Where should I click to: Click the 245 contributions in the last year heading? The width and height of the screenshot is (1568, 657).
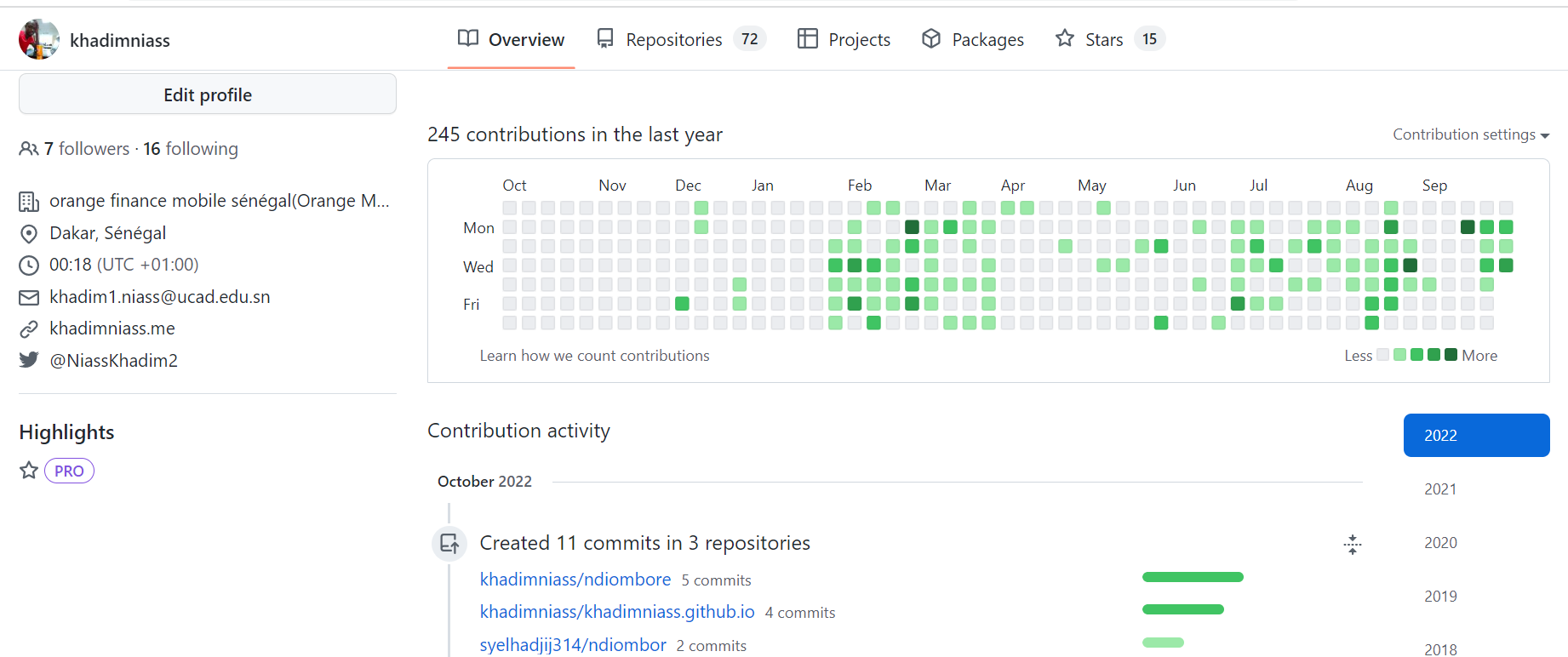(575, 134)
